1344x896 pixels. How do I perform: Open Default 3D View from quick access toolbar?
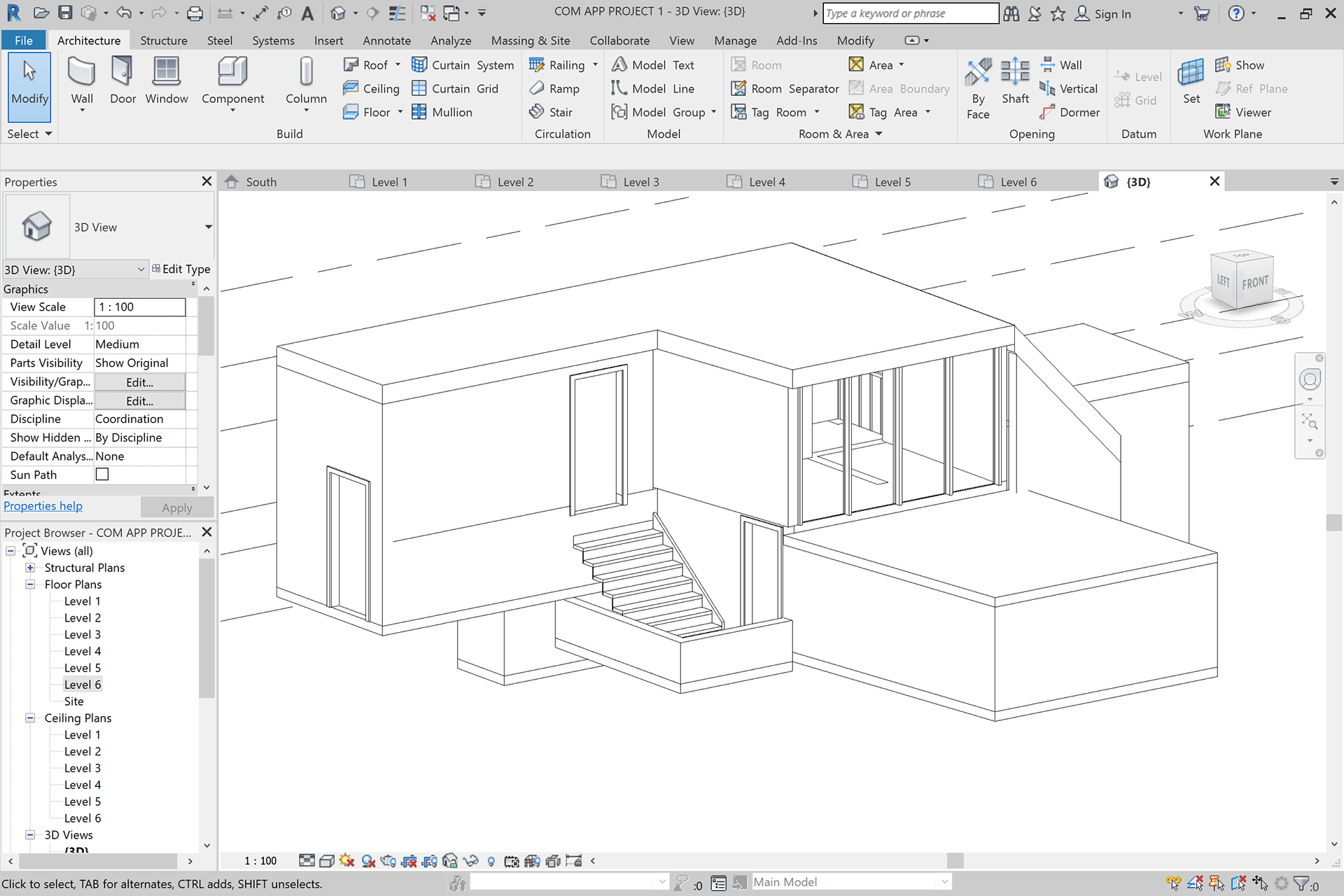pyautogui.click(x=338, y=13)
